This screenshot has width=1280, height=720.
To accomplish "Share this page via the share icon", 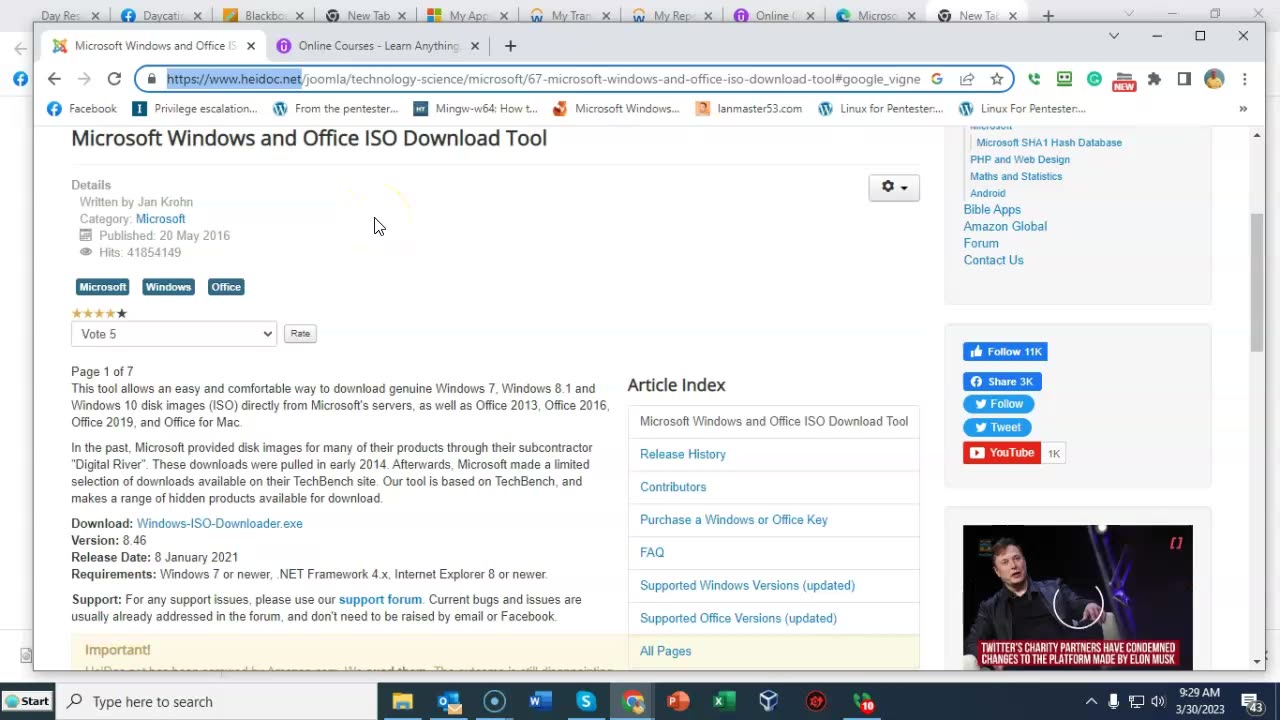I will tap(967, 79).
